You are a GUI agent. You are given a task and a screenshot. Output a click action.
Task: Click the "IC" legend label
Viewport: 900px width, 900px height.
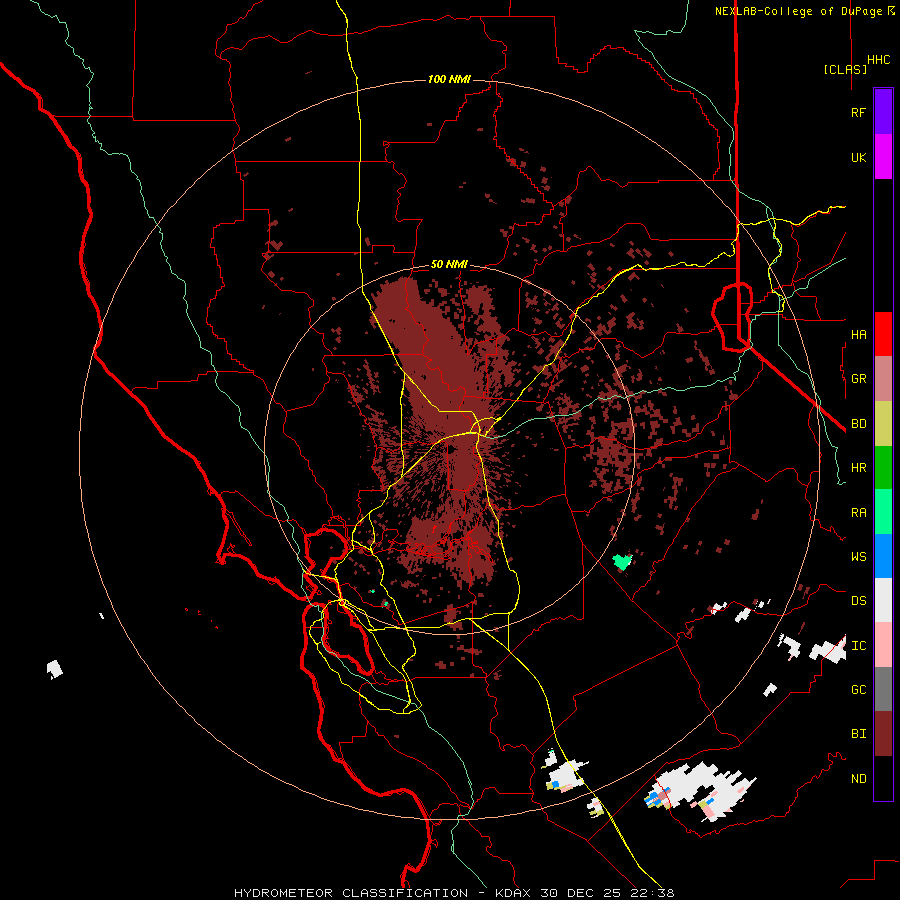pos(859,646)
